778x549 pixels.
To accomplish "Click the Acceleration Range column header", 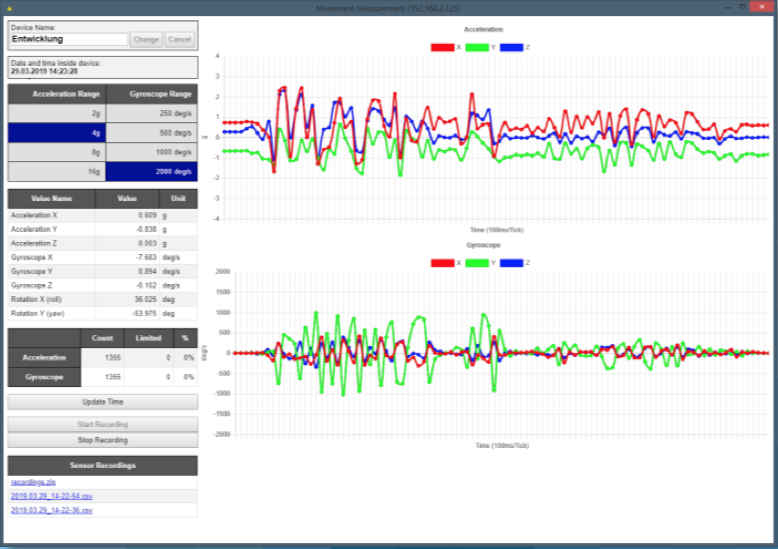I will point(57,94).
